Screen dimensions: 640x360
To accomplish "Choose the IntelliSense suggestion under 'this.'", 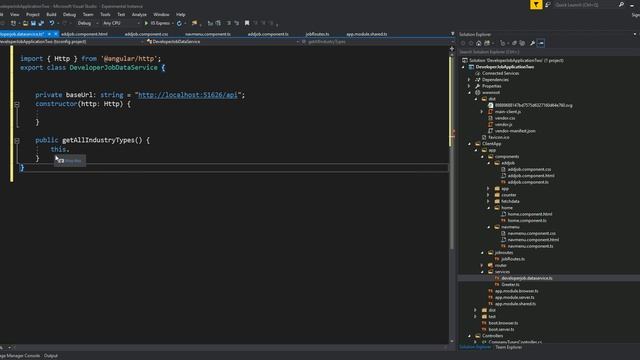I will pos(70,161).
